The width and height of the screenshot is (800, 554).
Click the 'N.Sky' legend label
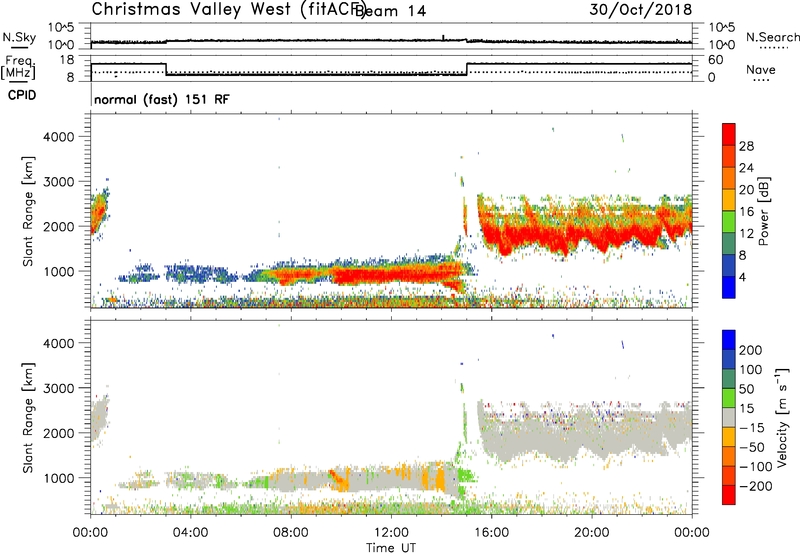tap(19, 37)
